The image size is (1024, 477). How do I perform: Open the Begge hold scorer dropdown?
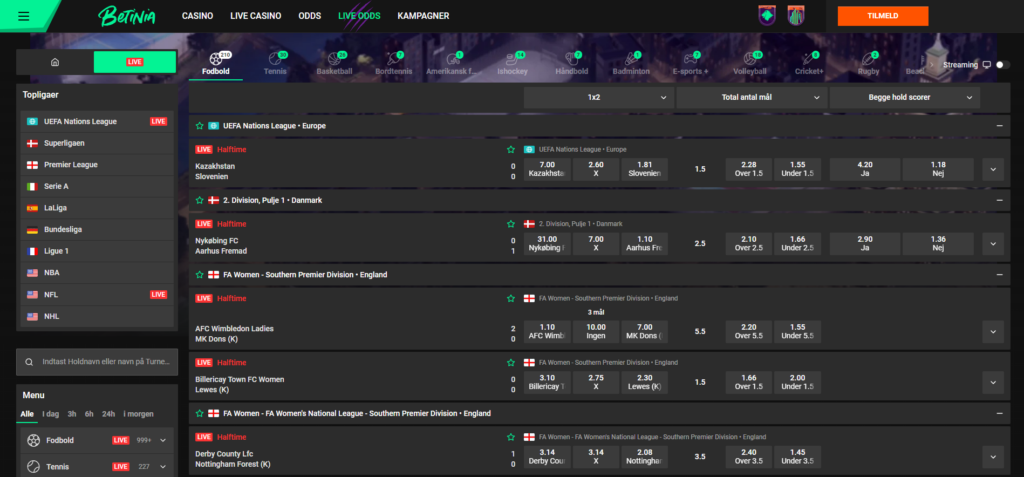pyautogui.click(x=904, y=97)
